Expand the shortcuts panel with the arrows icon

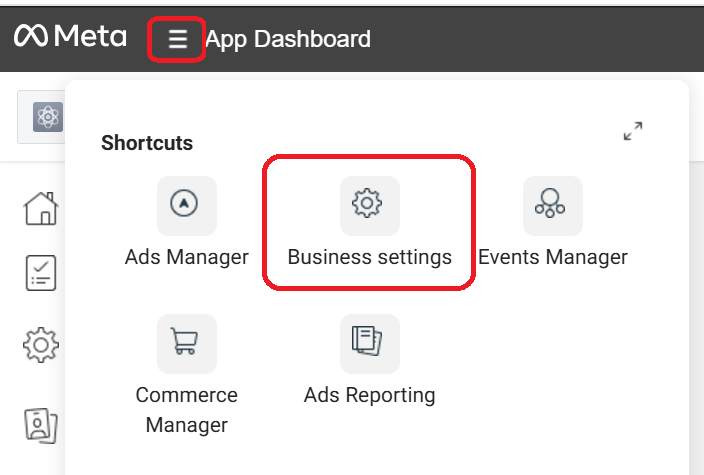tap(633, 131)
